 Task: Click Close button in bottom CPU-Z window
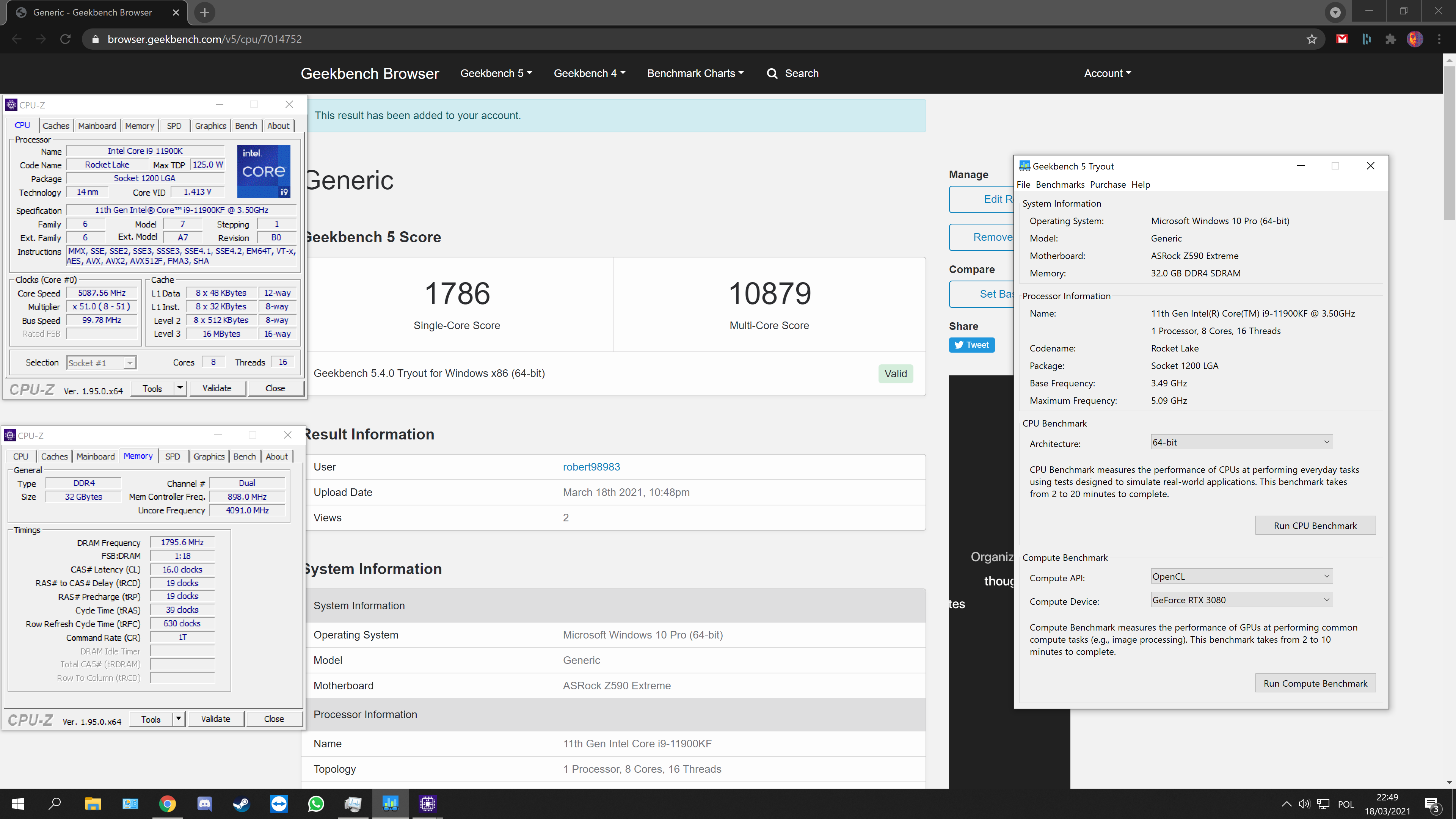273,719
